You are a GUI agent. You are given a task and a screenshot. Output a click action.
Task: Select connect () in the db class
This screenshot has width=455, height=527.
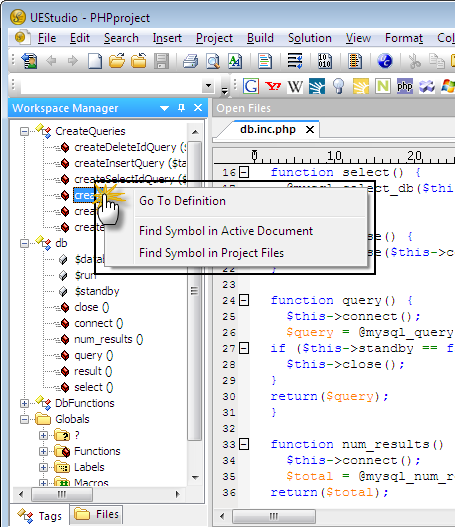pyautogui.click(x=98, y=323)
